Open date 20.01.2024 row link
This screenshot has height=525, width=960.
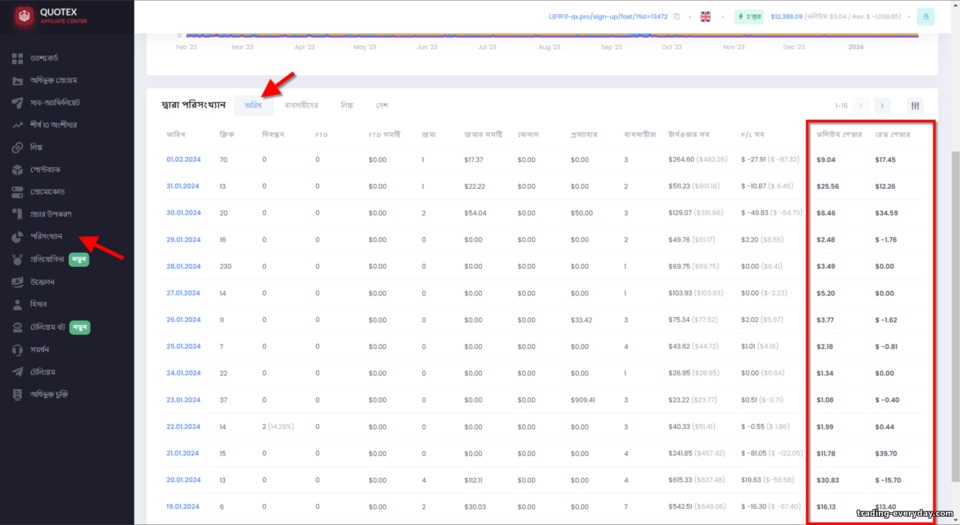click(x=183, y=480)
